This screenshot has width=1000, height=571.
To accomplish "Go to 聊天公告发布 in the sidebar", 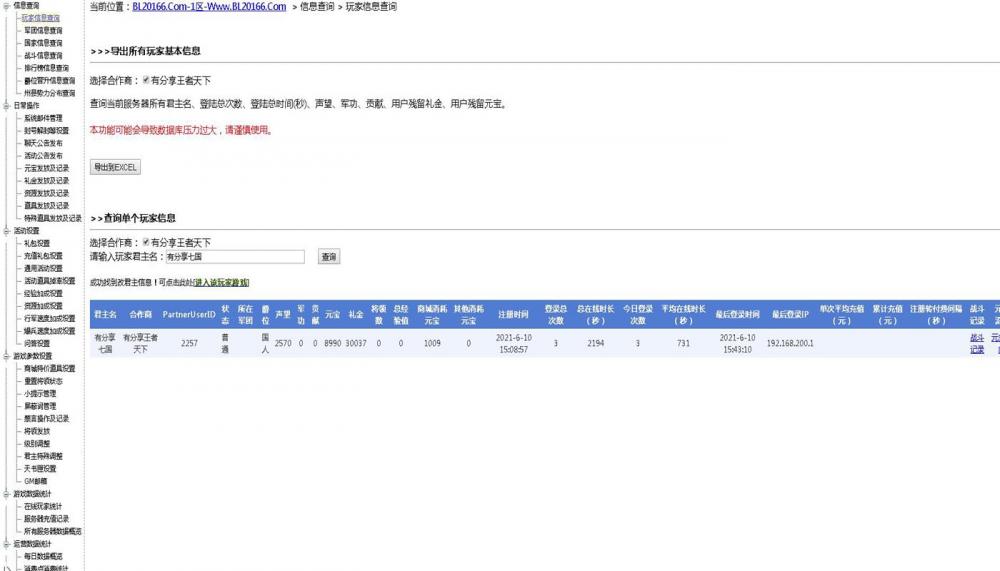I will [x=43, y=143].
